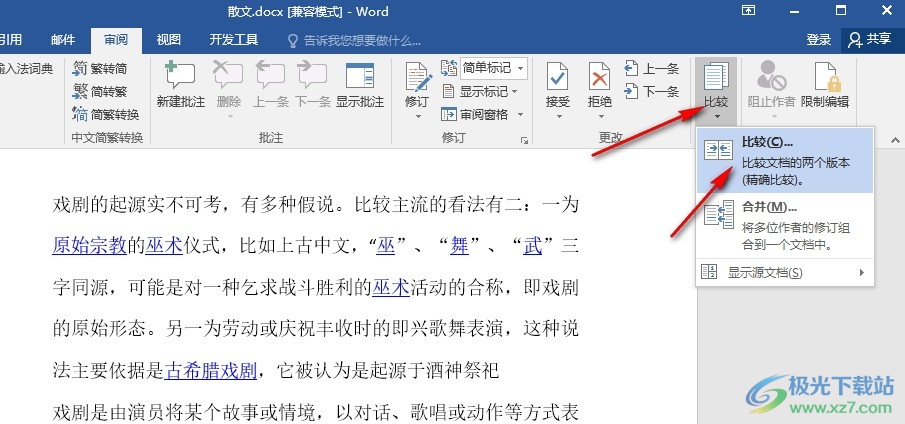Open the 修订 group dialog launcher
The width and height of the screenshot is (905, 424).
[x=524, y=140]
